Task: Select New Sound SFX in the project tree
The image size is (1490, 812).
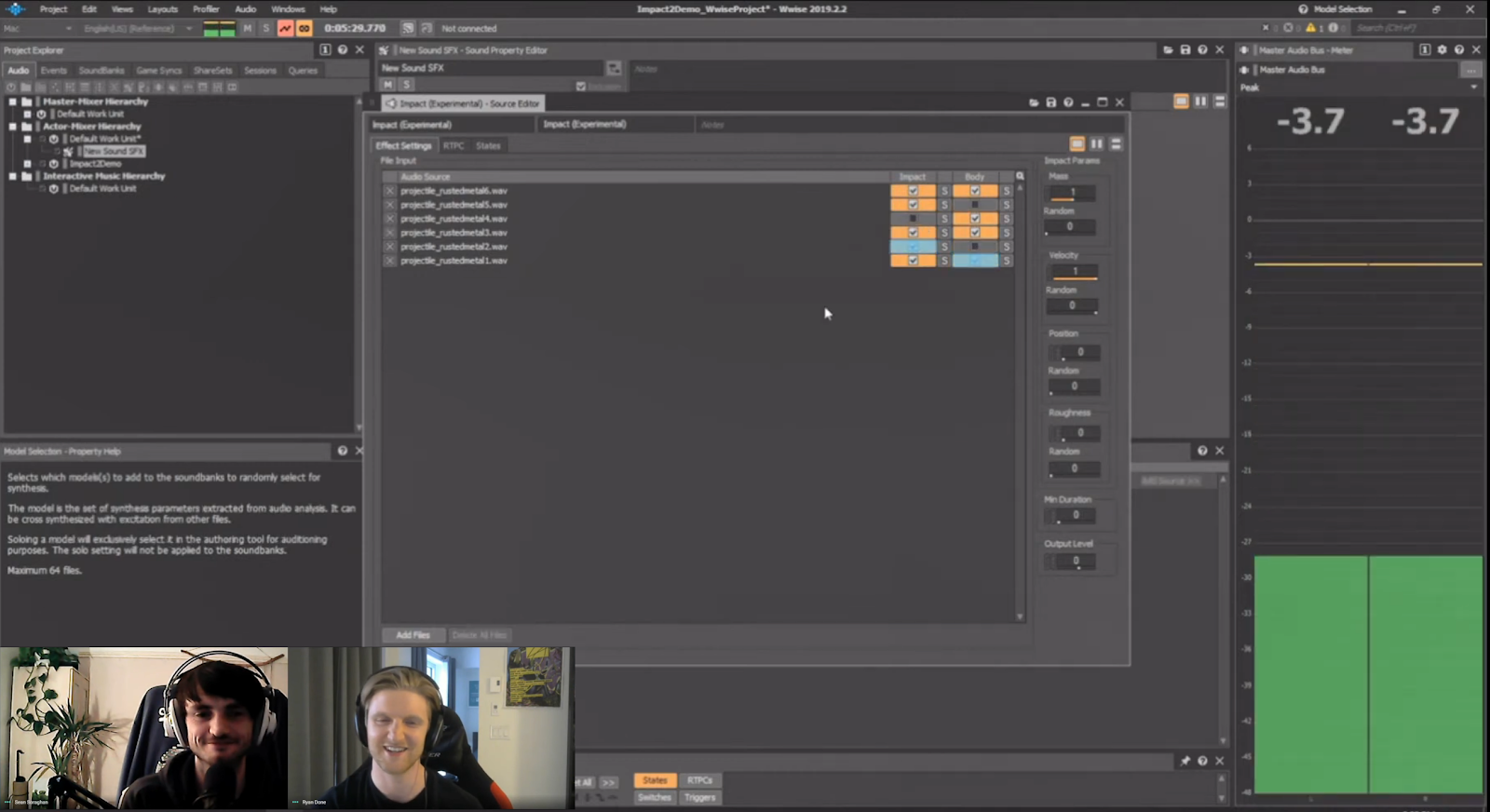Action: (114, 151)
